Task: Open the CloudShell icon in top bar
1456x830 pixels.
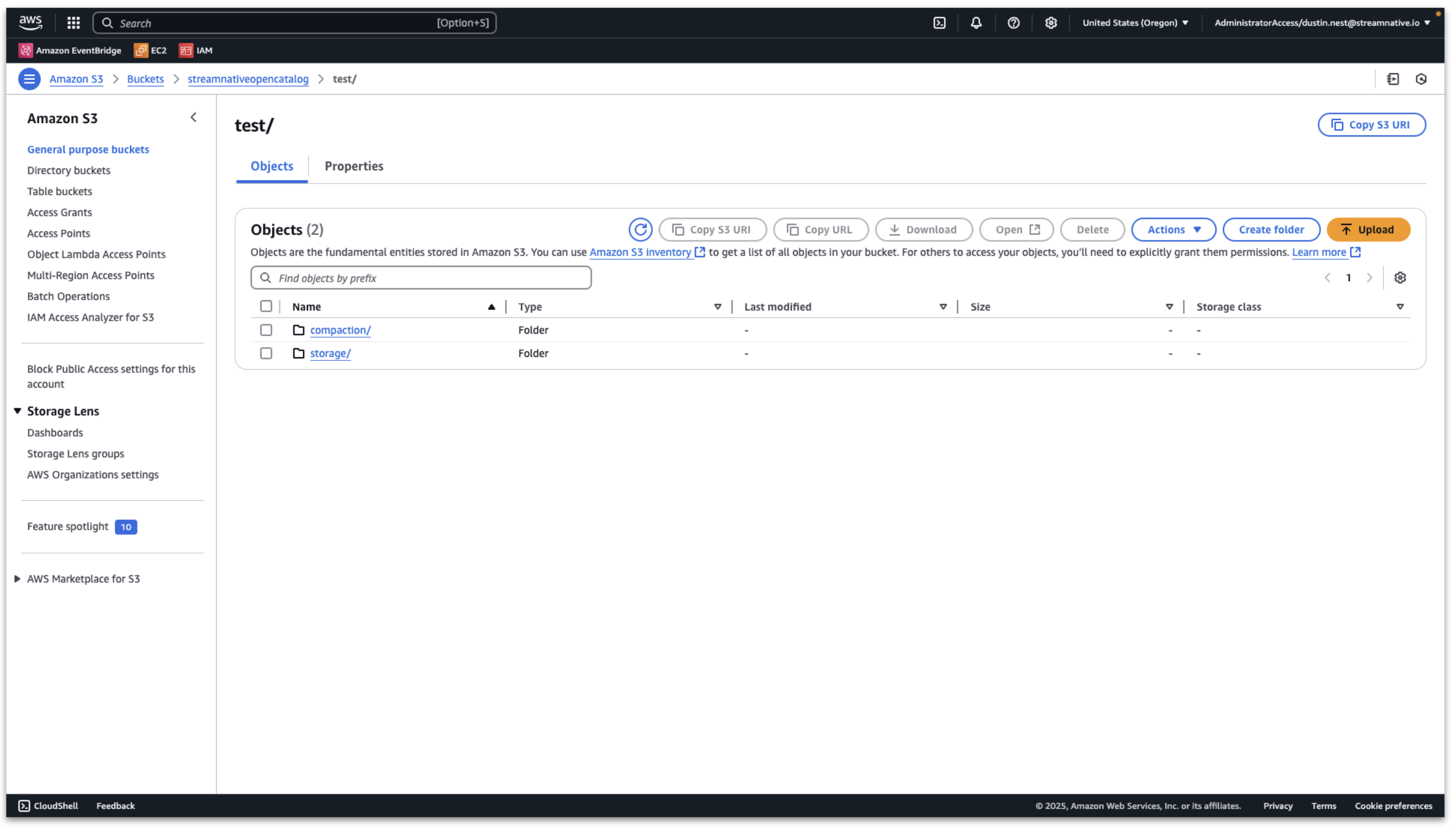Action: point(939,23)
